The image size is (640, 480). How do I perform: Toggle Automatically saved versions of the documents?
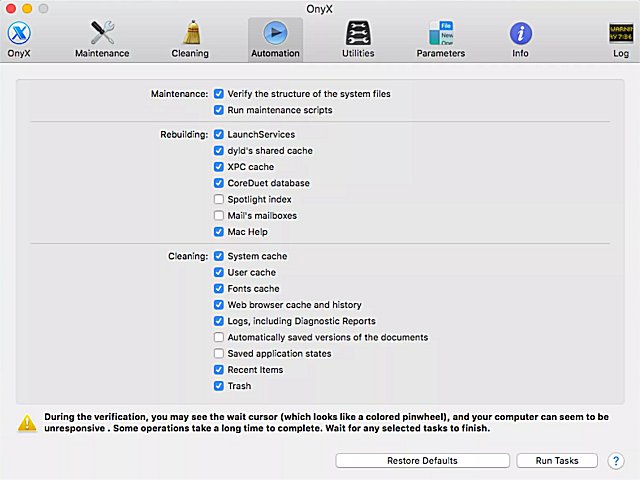coord(219,338)
